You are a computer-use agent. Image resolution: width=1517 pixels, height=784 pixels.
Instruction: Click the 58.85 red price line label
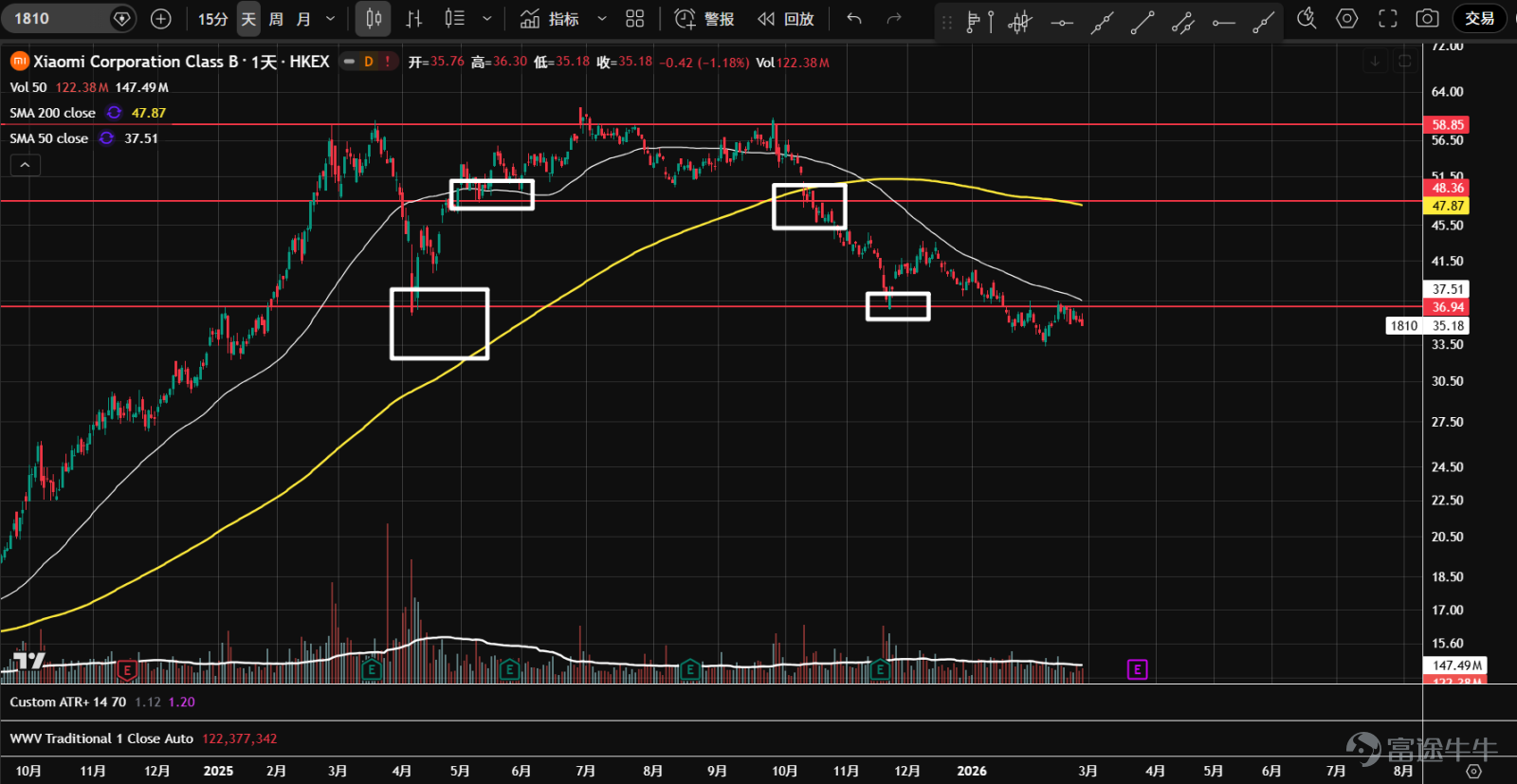click(1447, 125)
